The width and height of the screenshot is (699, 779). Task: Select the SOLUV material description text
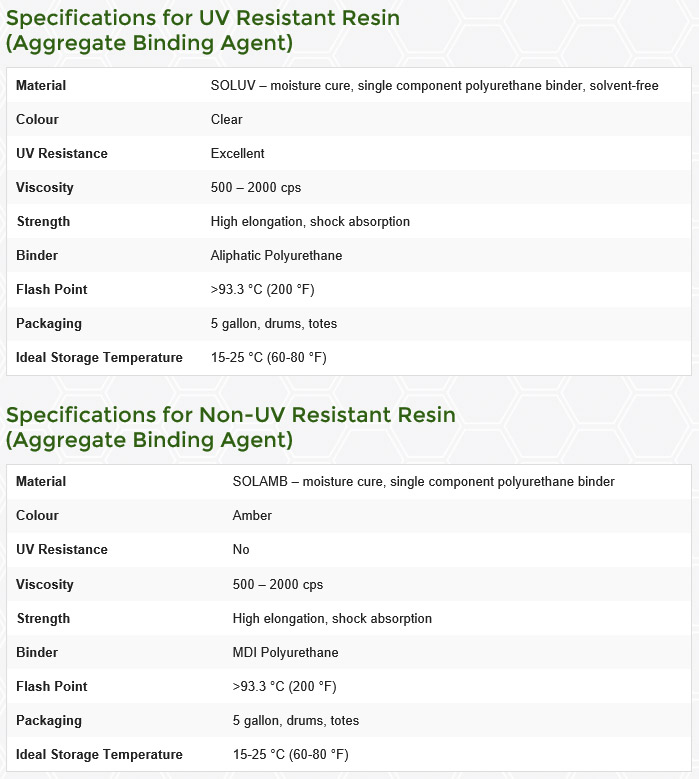coord(434,85)
